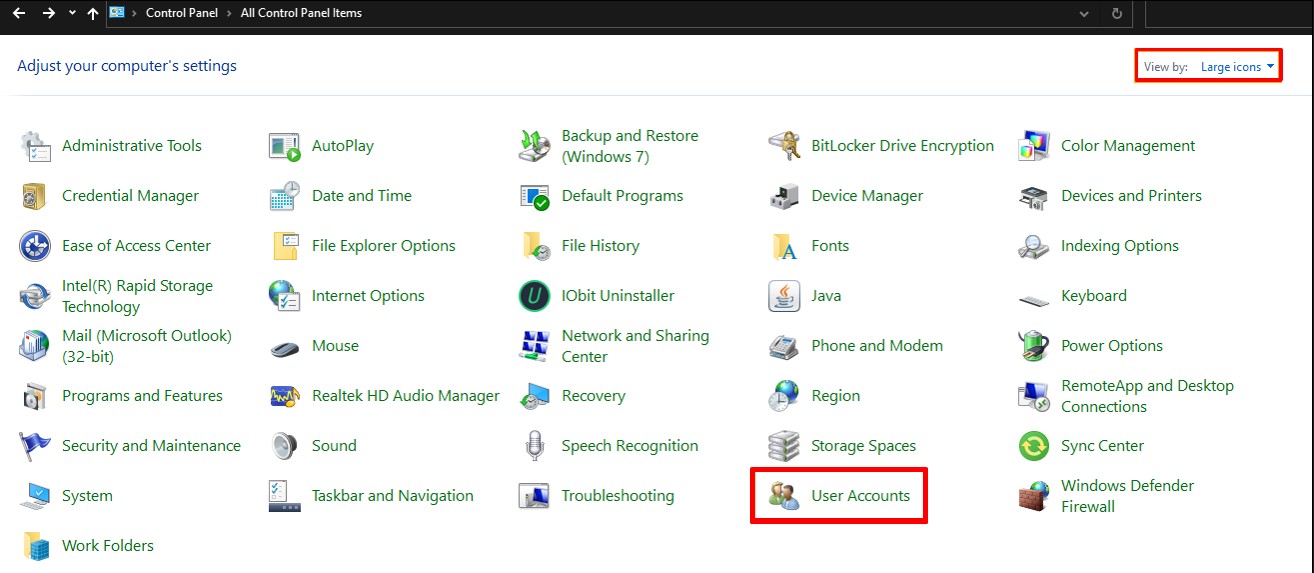Go up one level with Up arrow
Viewport: 1314px width, 573px height.
(x=93, y=13)
